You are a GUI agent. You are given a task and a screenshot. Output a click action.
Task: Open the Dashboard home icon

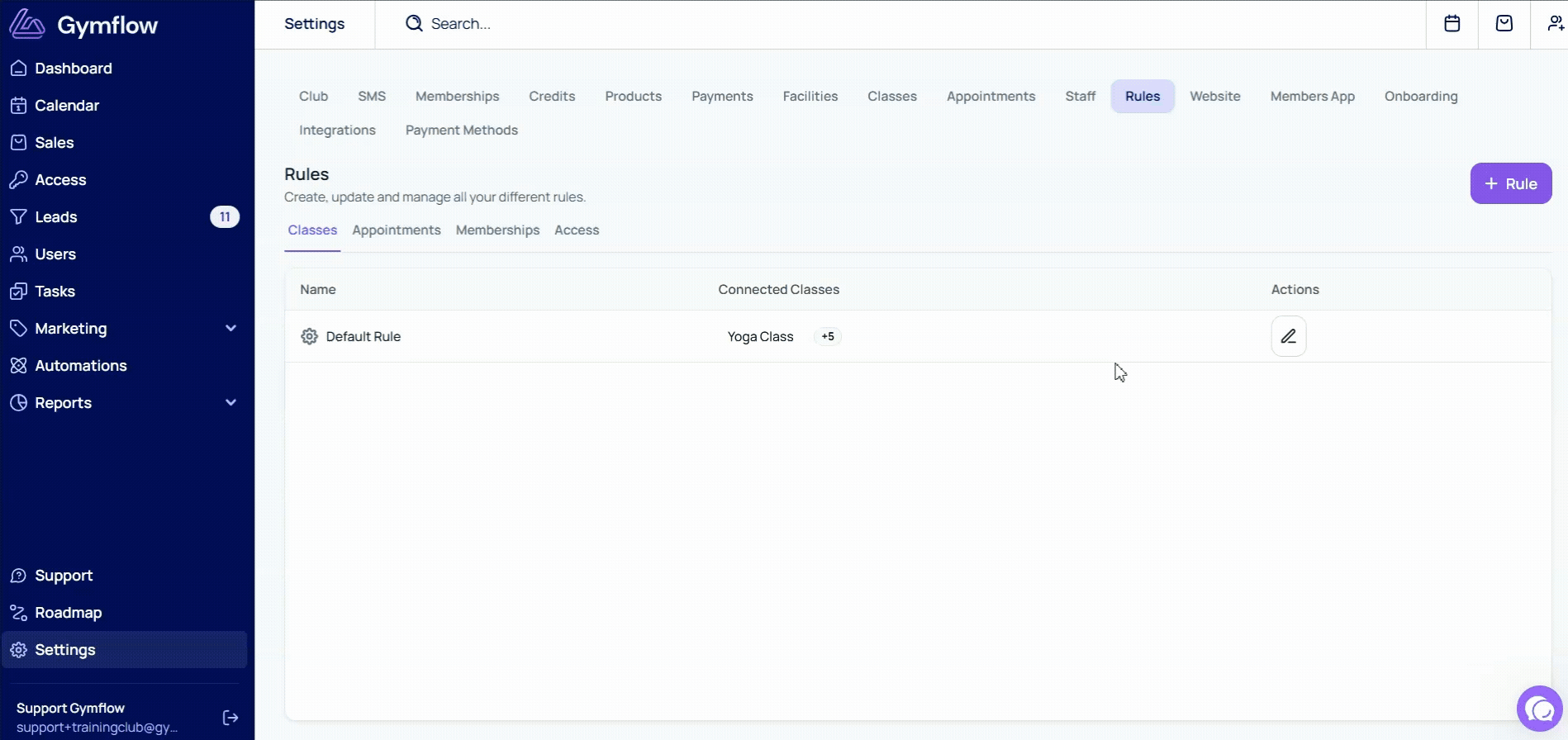pos(18,69)
